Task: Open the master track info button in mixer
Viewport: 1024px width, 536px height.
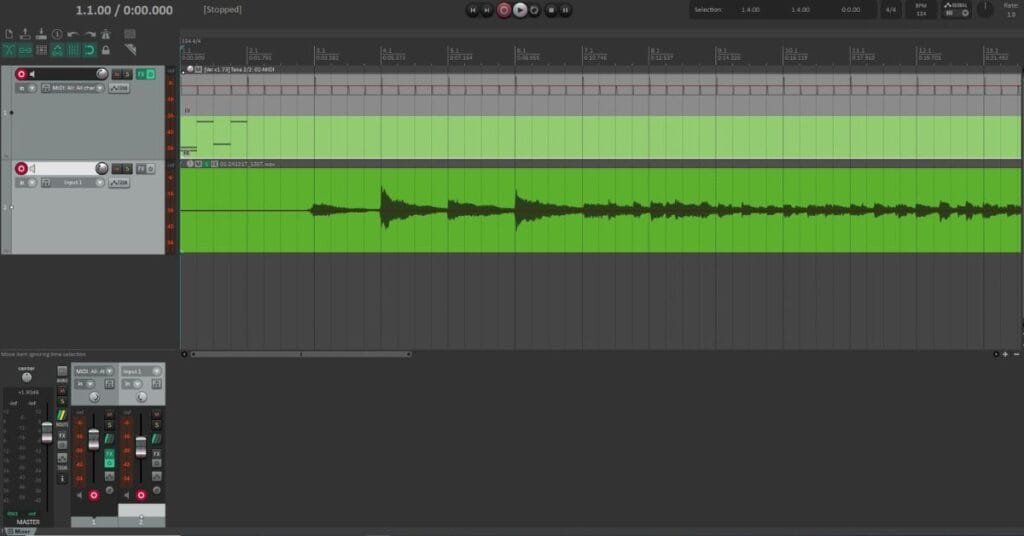Action: point(62,479)
